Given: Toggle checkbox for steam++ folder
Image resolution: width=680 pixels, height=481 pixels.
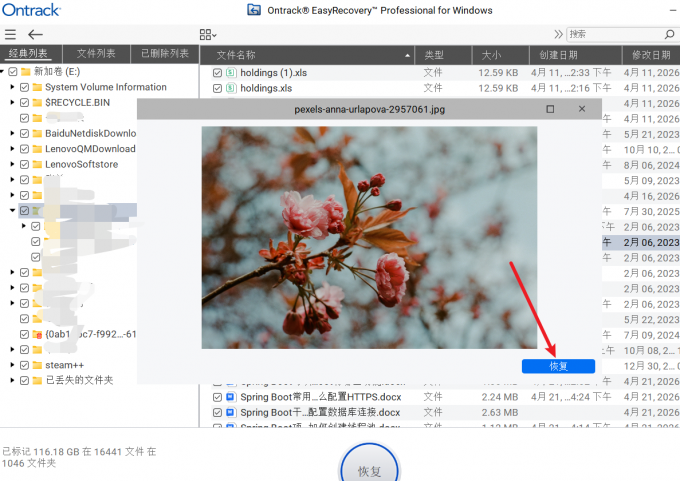Looking at the screenshot, I should click(x=24, y=365).
